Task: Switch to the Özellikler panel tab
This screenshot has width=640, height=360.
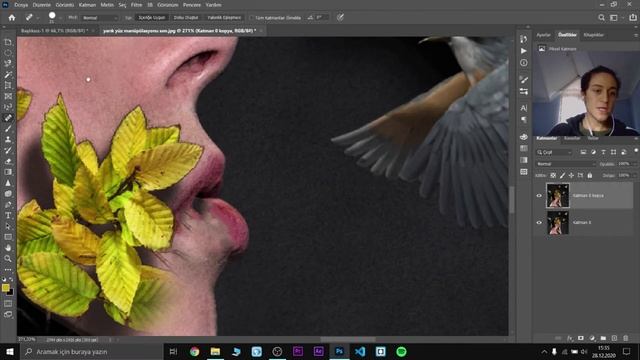Action: (x=567, y=35)
